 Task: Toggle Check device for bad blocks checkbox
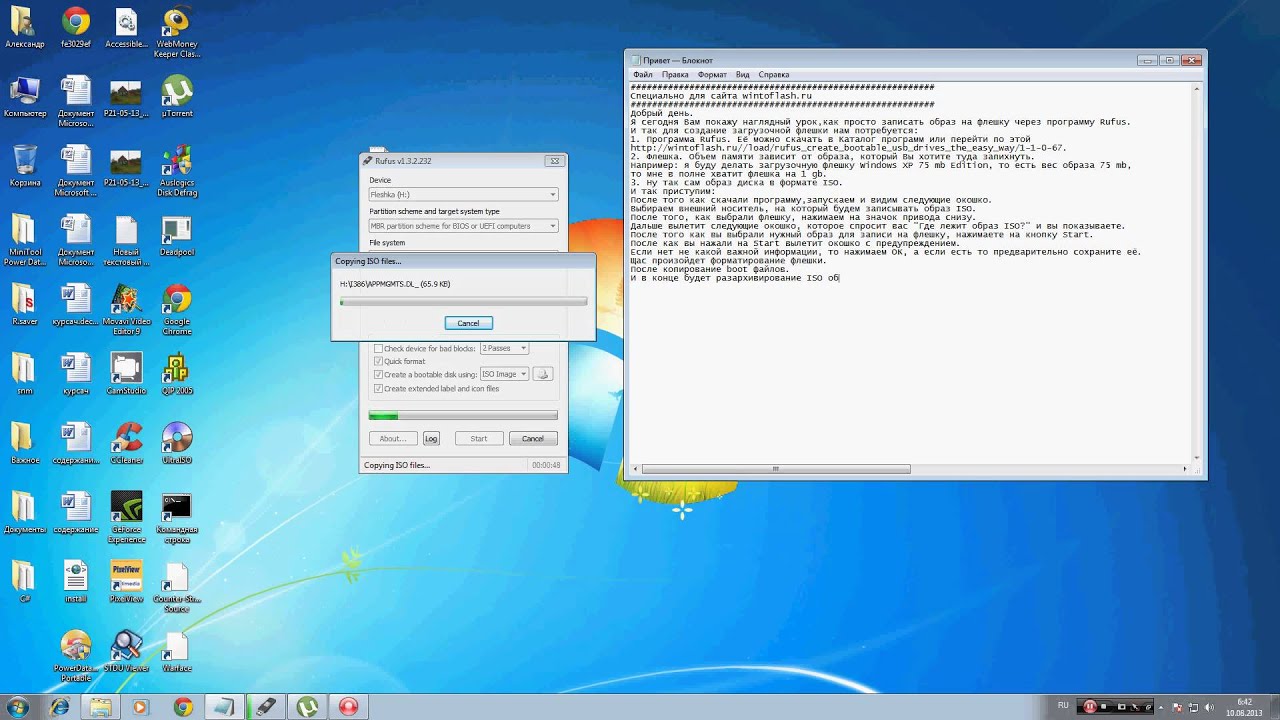pos(378,348)
